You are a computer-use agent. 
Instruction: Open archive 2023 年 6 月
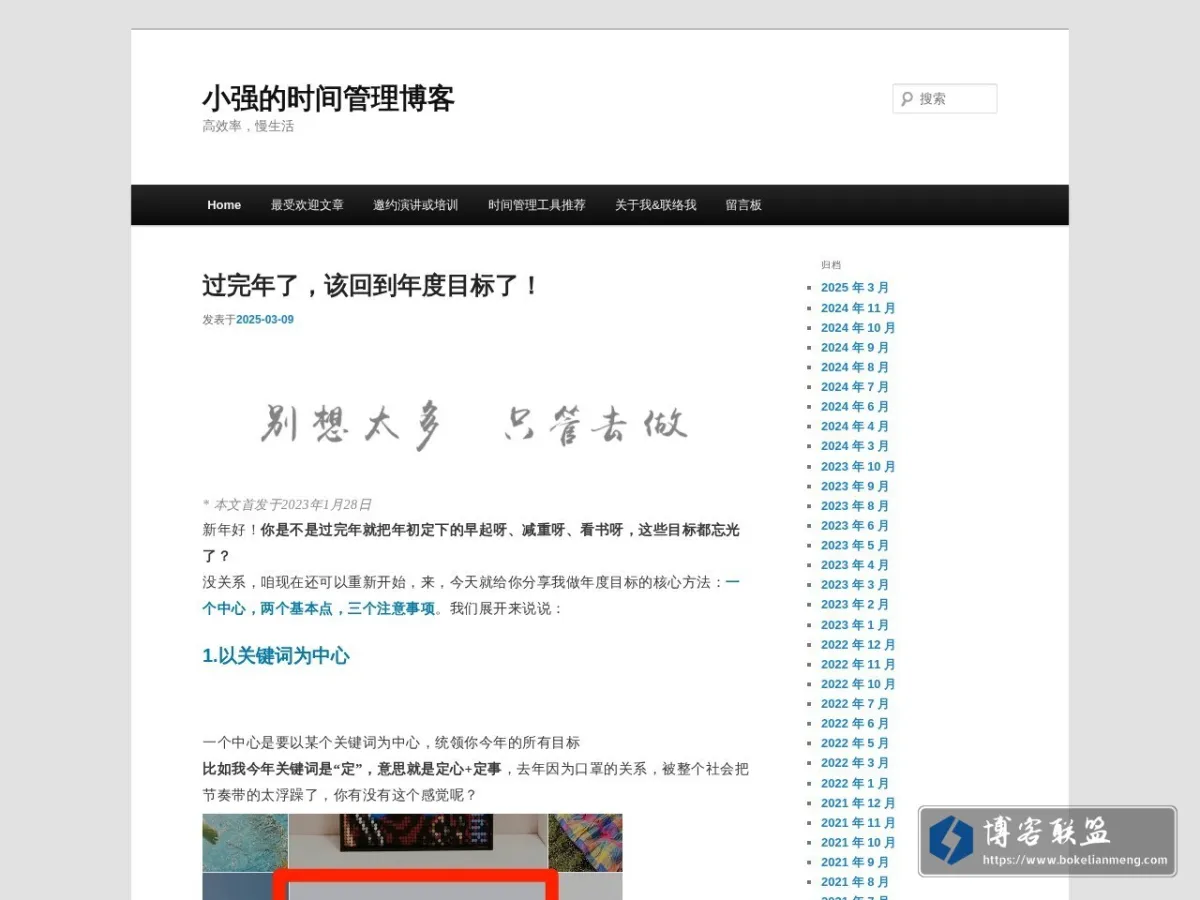(855, 526)
